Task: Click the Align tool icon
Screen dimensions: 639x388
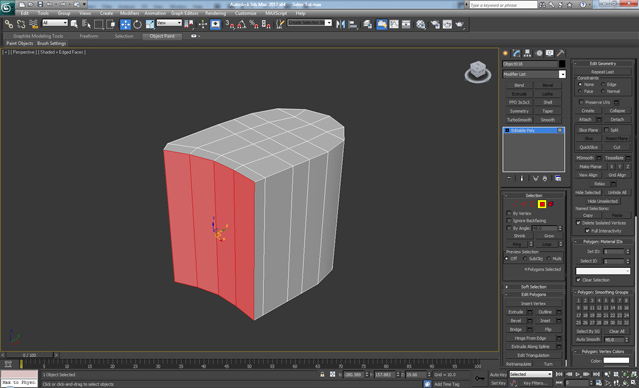Action: 353,24
